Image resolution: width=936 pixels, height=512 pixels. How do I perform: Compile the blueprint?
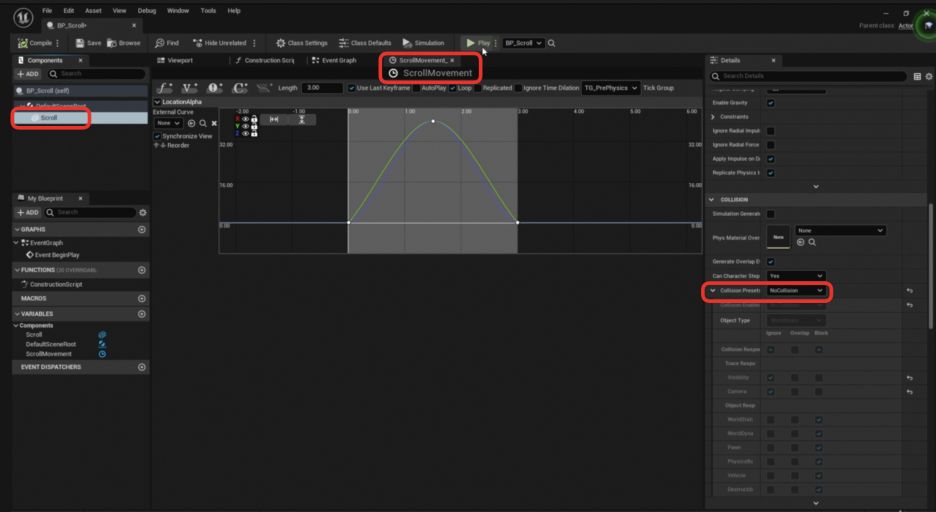click(35, 43)
